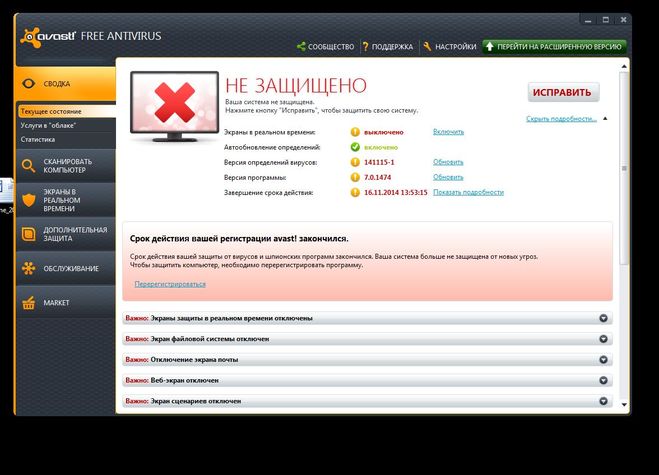Screen dimensions: 659x475
Task: Click the Перерегистрироваться link
Action: (170, 284)
